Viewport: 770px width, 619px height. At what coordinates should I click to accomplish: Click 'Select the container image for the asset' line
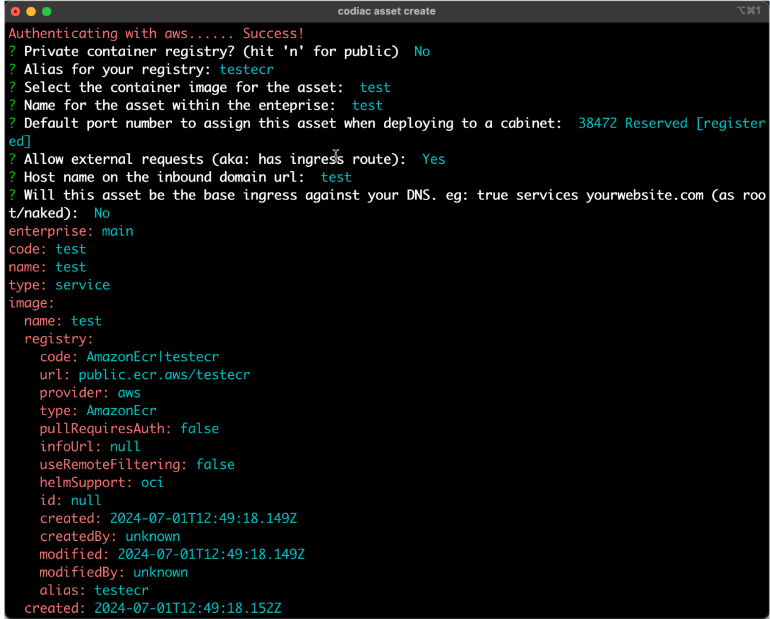click(200, 87)
